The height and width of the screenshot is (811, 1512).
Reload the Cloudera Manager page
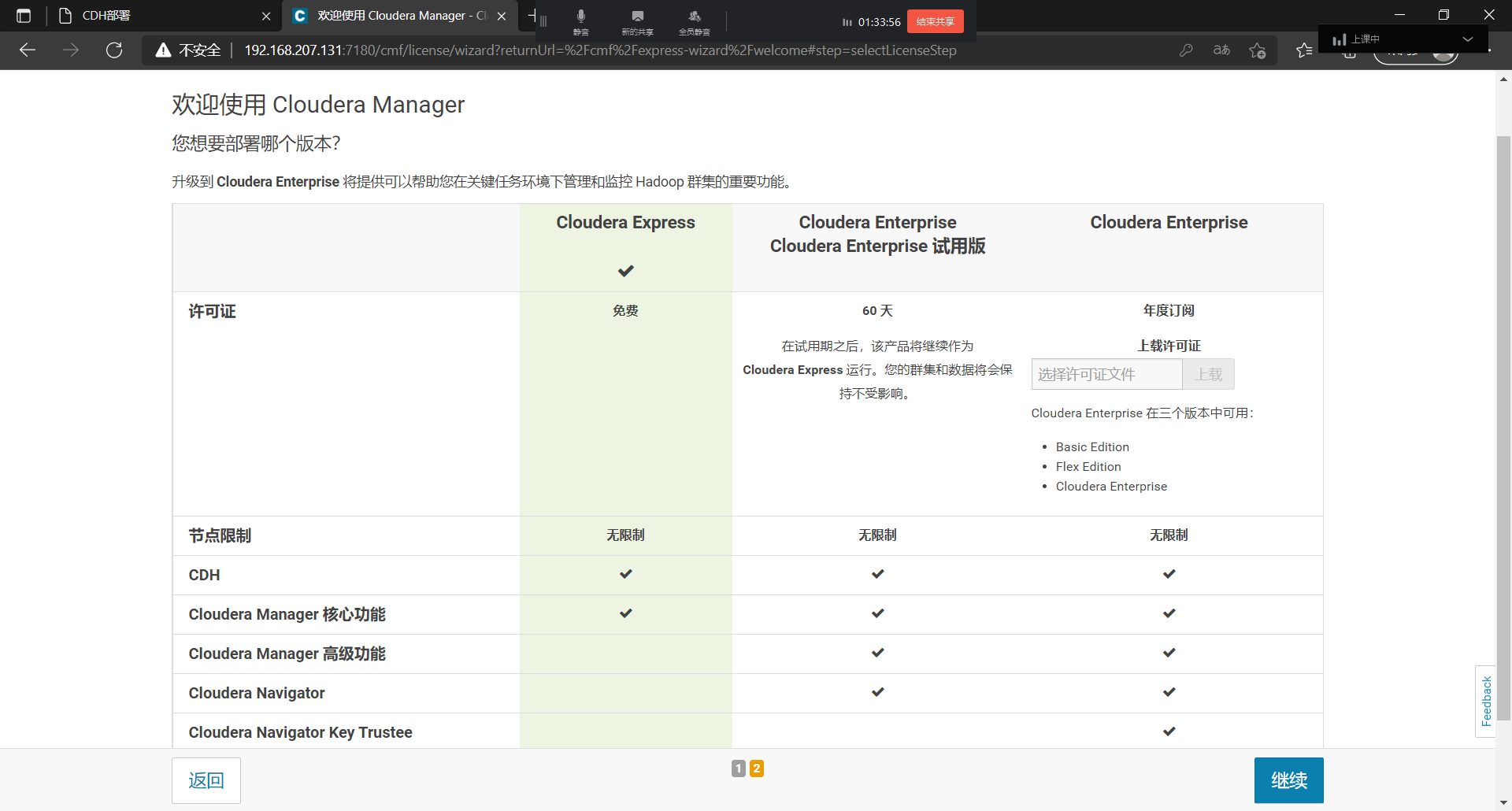[x=114, y=50]
